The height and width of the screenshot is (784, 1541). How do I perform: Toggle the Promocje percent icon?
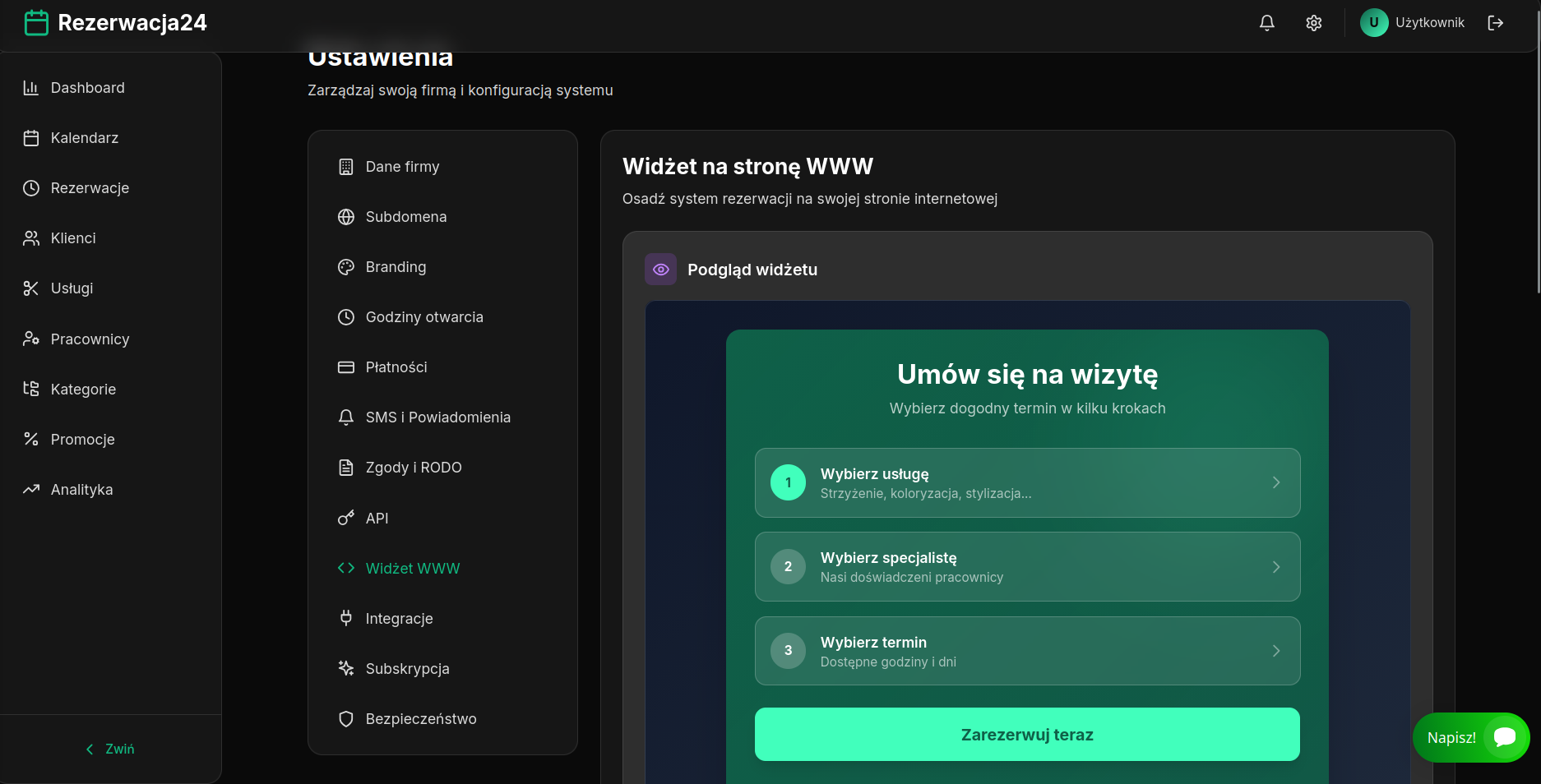click(31, 439)
